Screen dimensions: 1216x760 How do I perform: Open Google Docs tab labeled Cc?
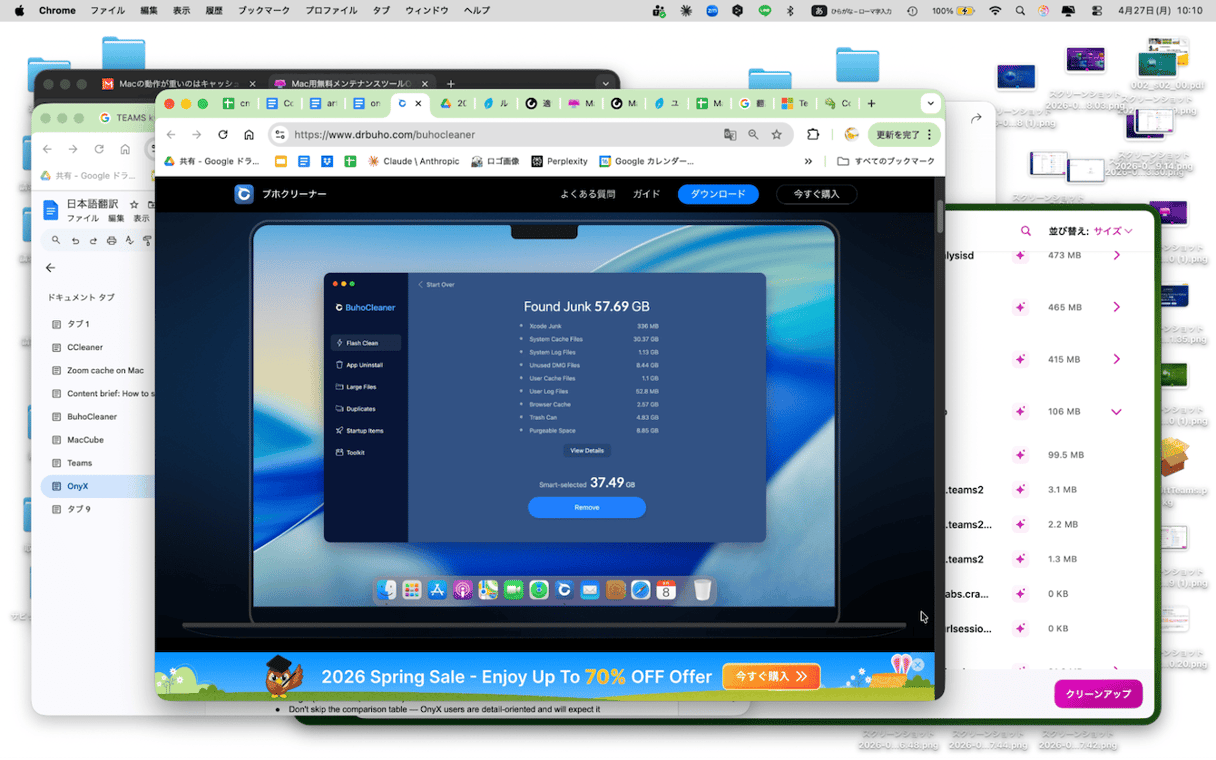[x=280, y=103]
